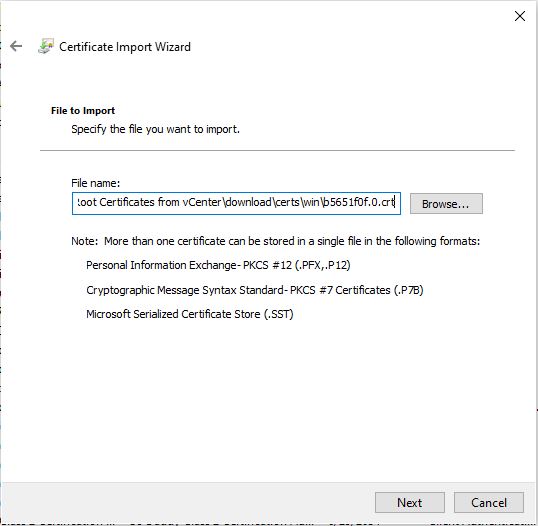Click the File to Import heading

(83, 110)
